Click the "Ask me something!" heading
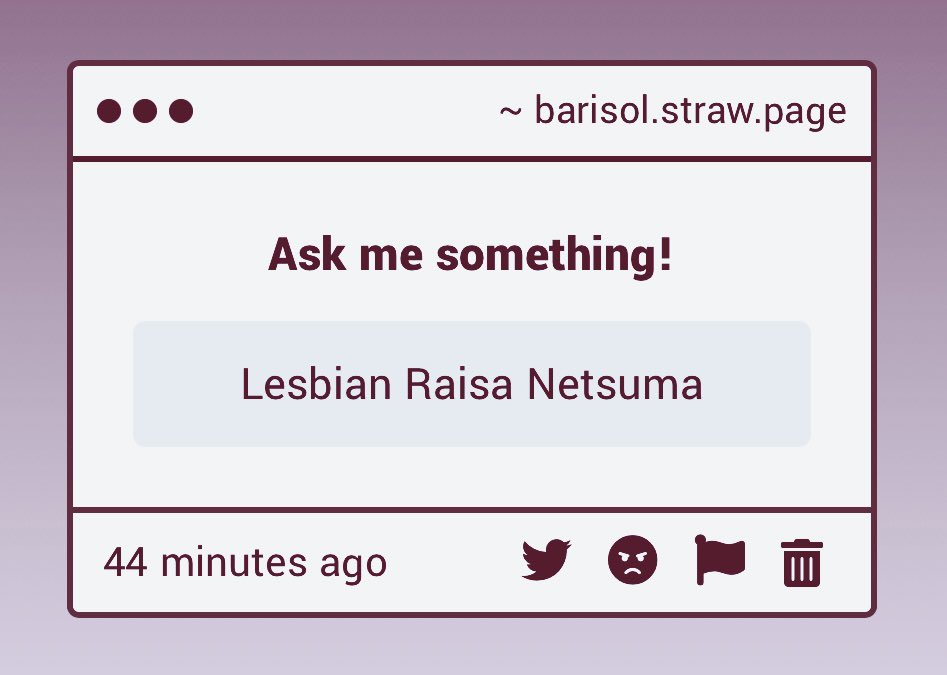 470,255
